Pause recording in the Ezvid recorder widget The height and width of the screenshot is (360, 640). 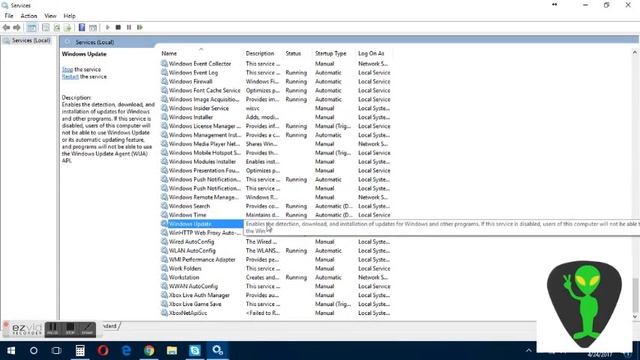[52, 329]
